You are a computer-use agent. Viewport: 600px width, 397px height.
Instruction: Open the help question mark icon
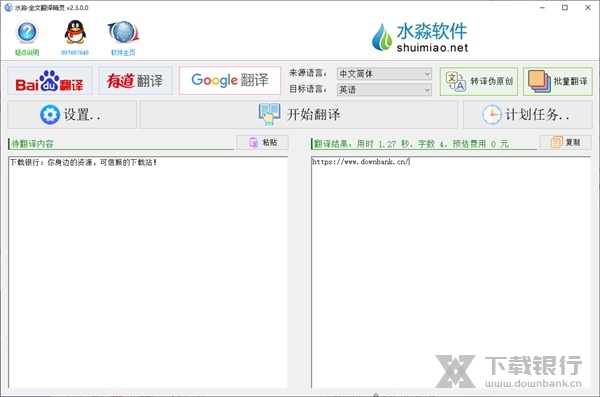coord(27,32)
